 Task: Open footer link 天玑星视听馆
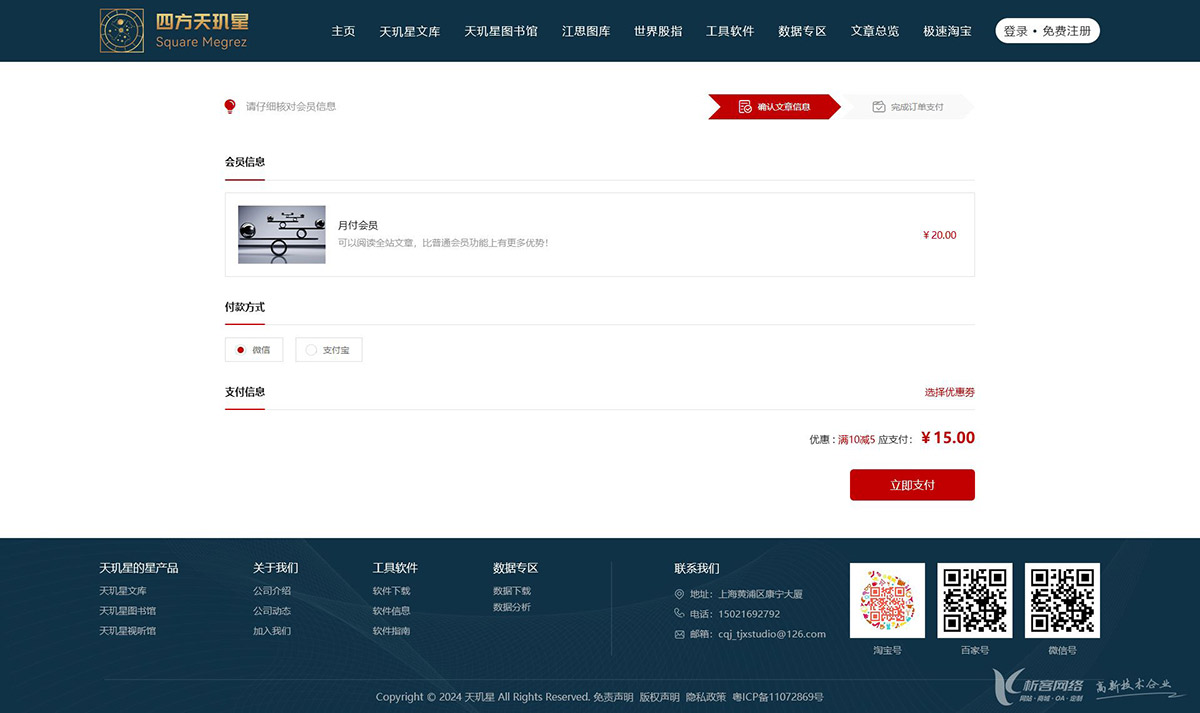click(x=128, y=631)
